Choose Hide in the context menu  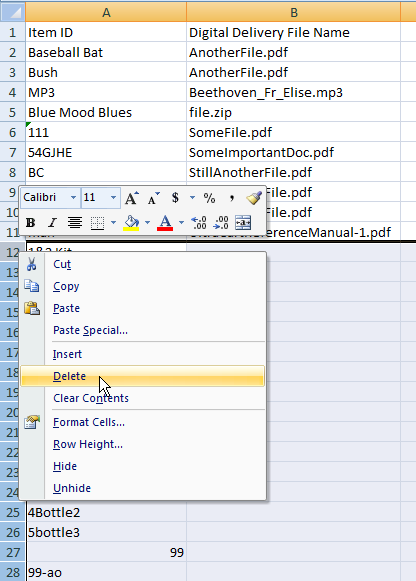click(x=143, y=466)
